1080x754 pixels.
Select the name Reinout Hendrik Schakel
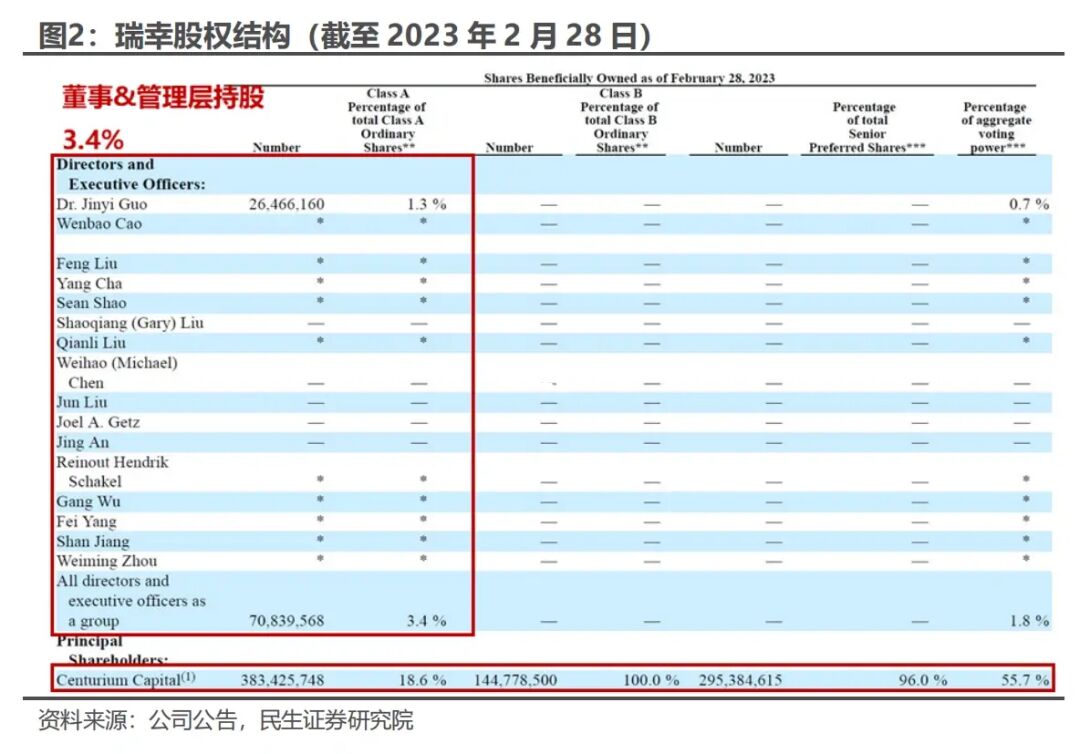point(112,472)
